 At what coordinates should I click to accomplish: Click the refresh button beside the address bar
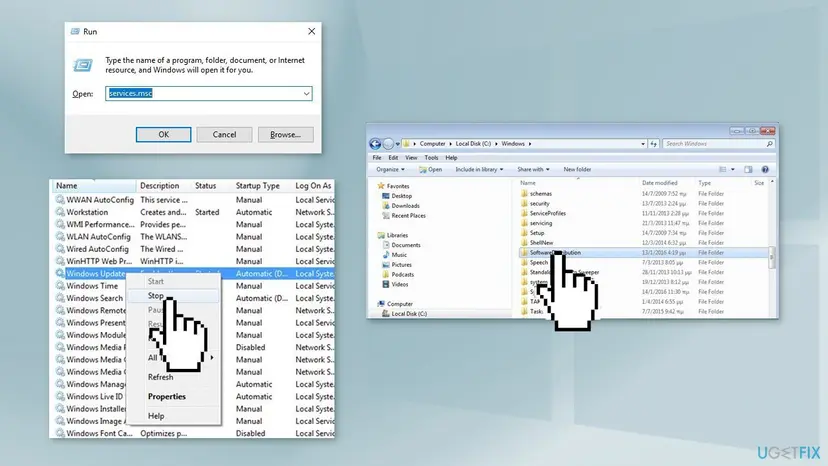click(654, 144)
